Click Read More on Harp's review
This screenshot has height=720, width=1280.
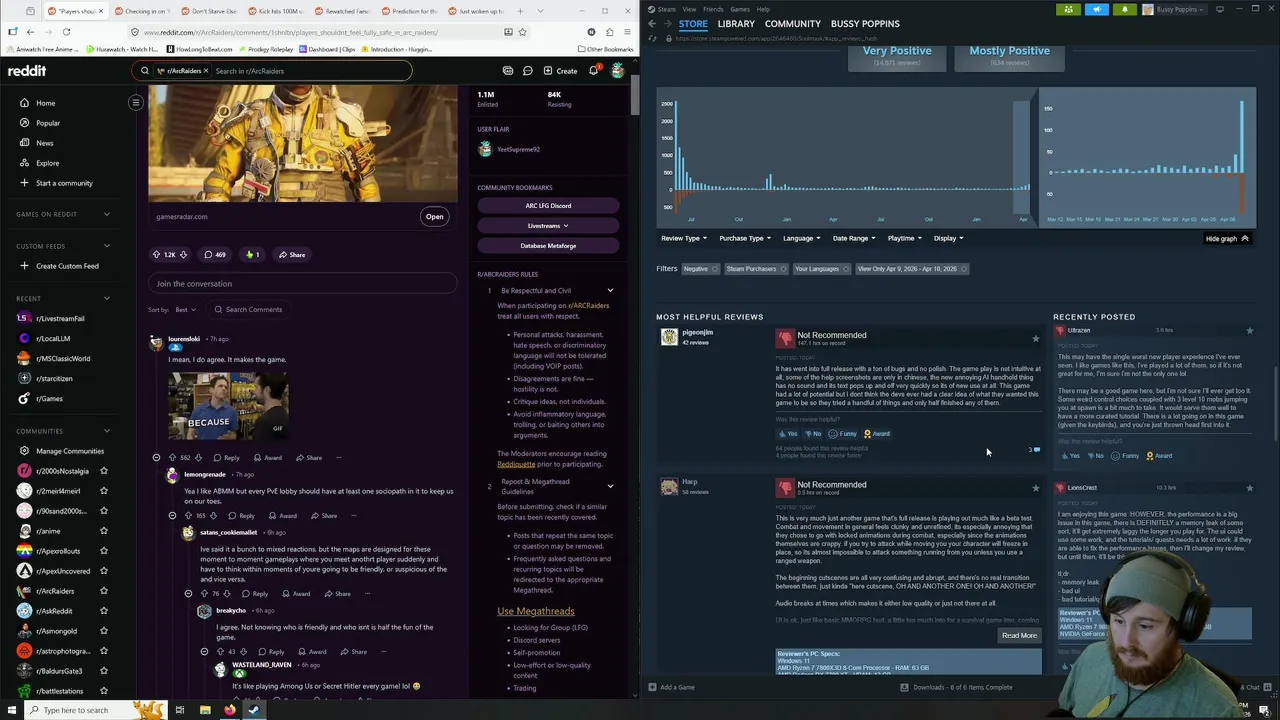click(x=1019, y=636)
